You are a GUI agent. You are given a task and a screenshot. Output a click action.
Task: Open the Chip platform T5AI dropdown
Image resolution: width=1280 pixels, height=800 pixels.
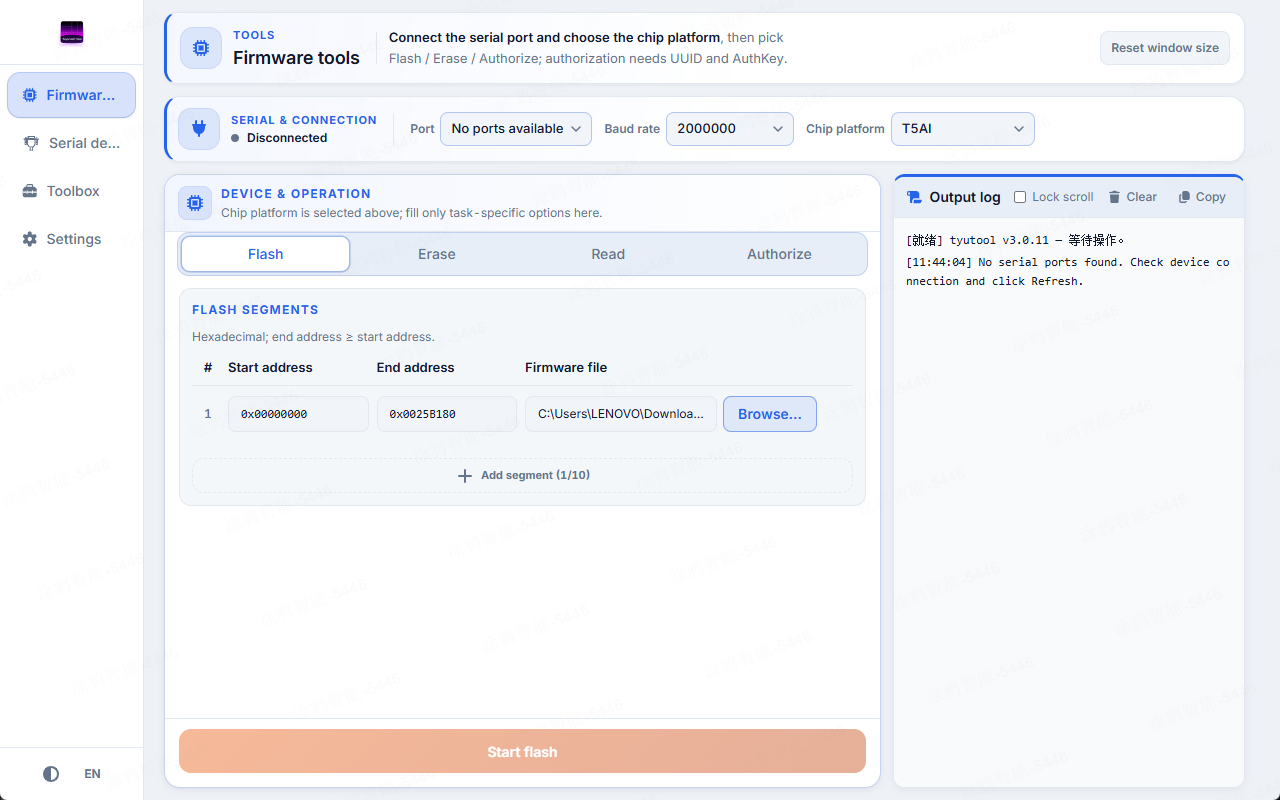963,129
